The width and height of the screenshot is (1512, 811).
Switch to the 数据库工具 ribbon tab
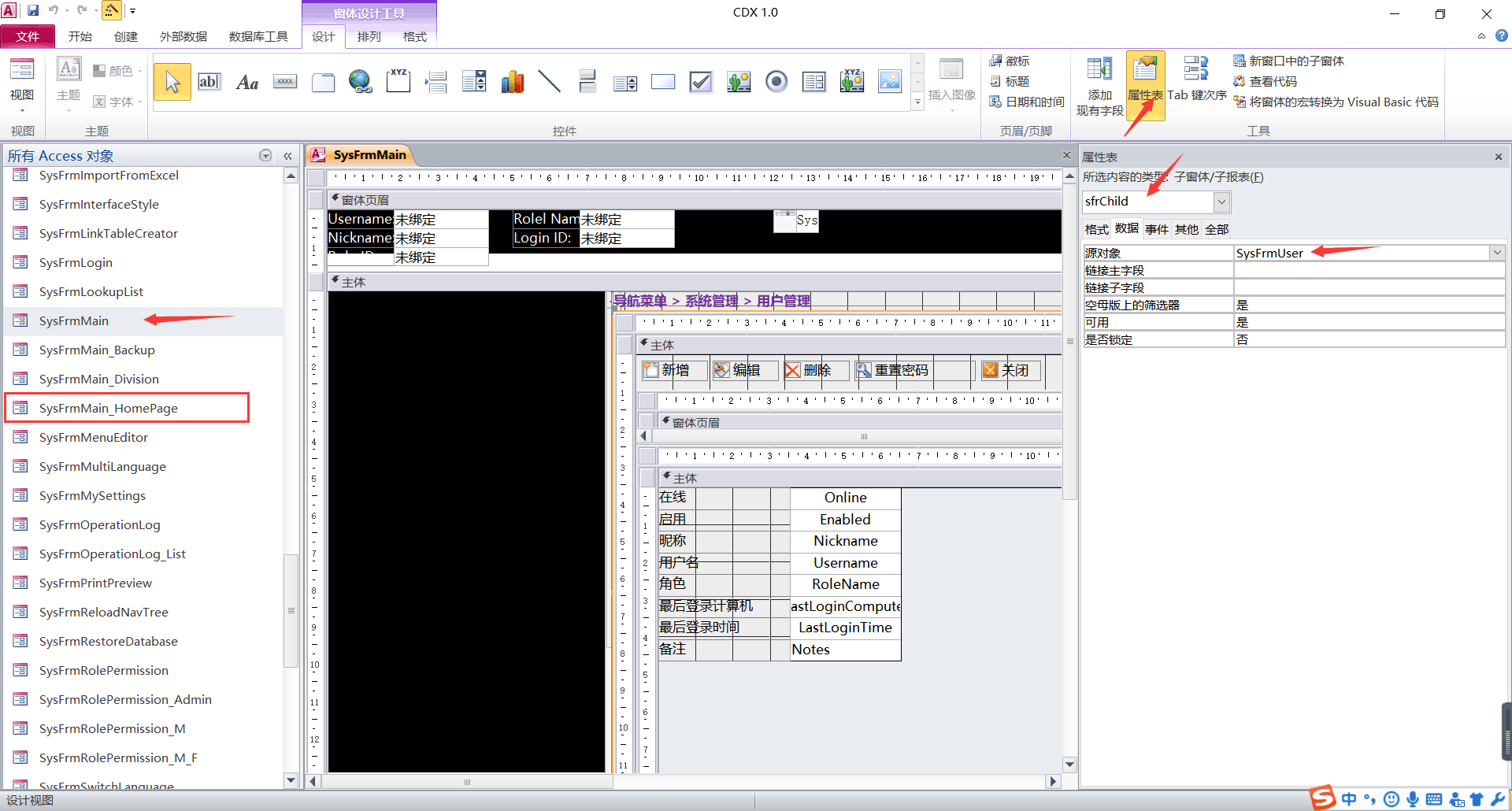[x=258, y=36]
